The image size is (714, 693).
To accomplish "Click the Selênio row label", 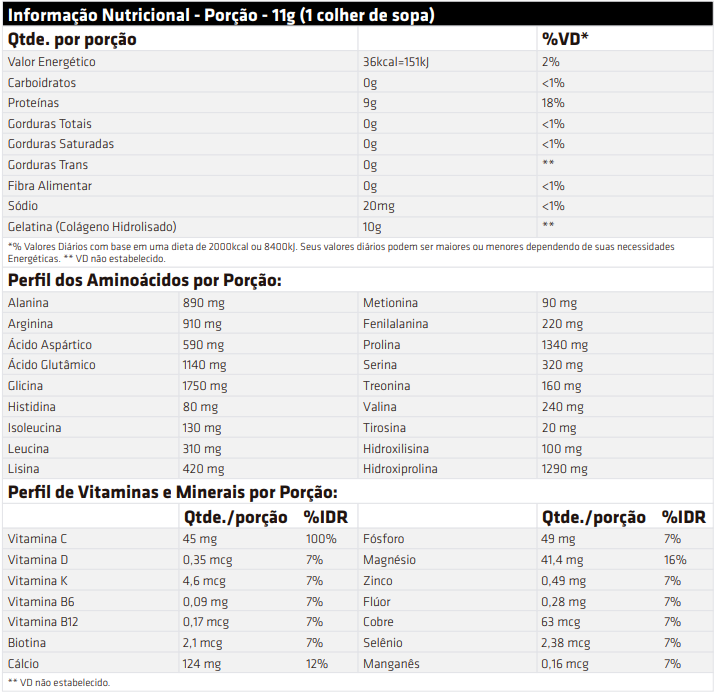I will click(x=383, y=643).
